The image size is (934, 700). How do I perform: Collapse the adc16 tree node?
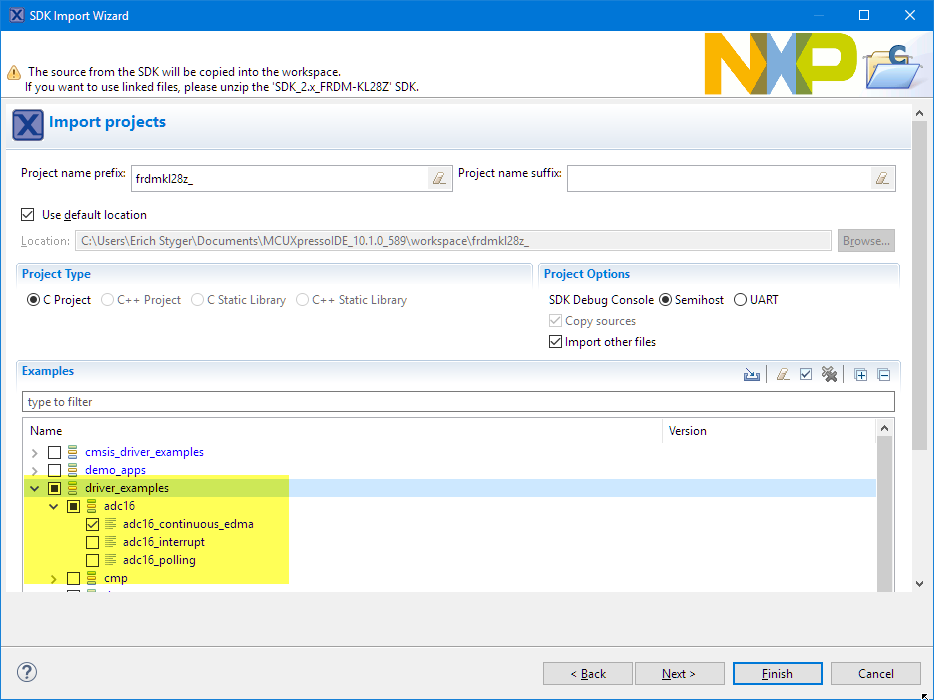pos(54,506)
